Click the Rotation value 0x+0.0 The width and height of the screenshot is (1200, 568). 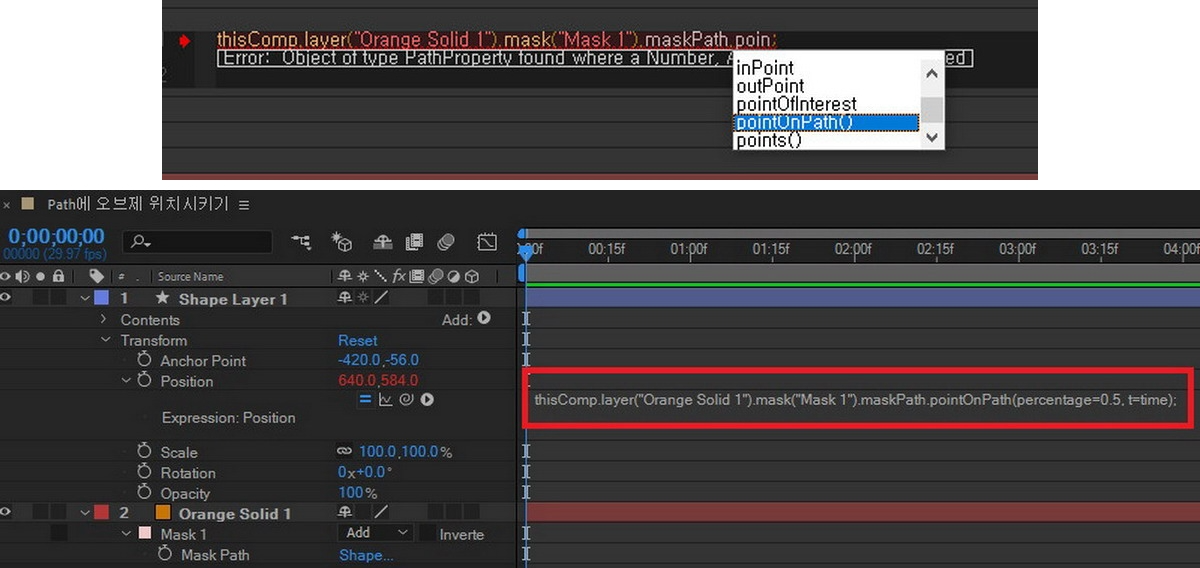tap(364, 472)
